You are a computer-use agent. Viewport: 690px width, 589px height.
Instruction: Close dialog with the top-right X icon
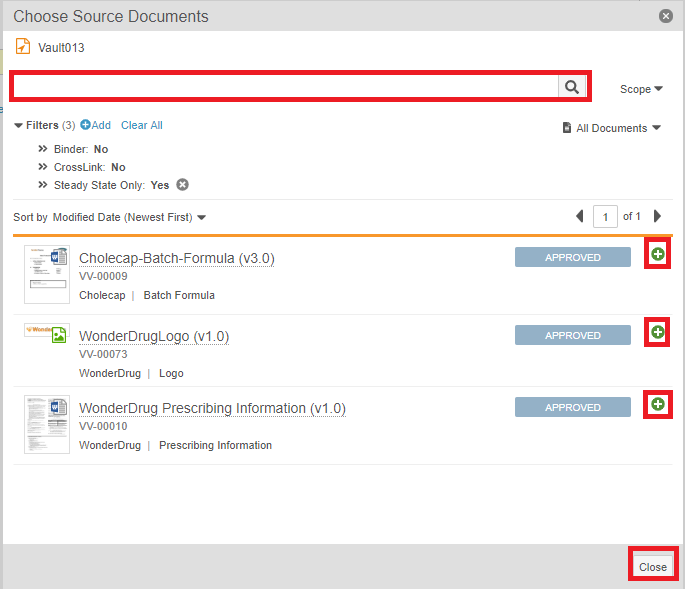[x=666, y=16]
